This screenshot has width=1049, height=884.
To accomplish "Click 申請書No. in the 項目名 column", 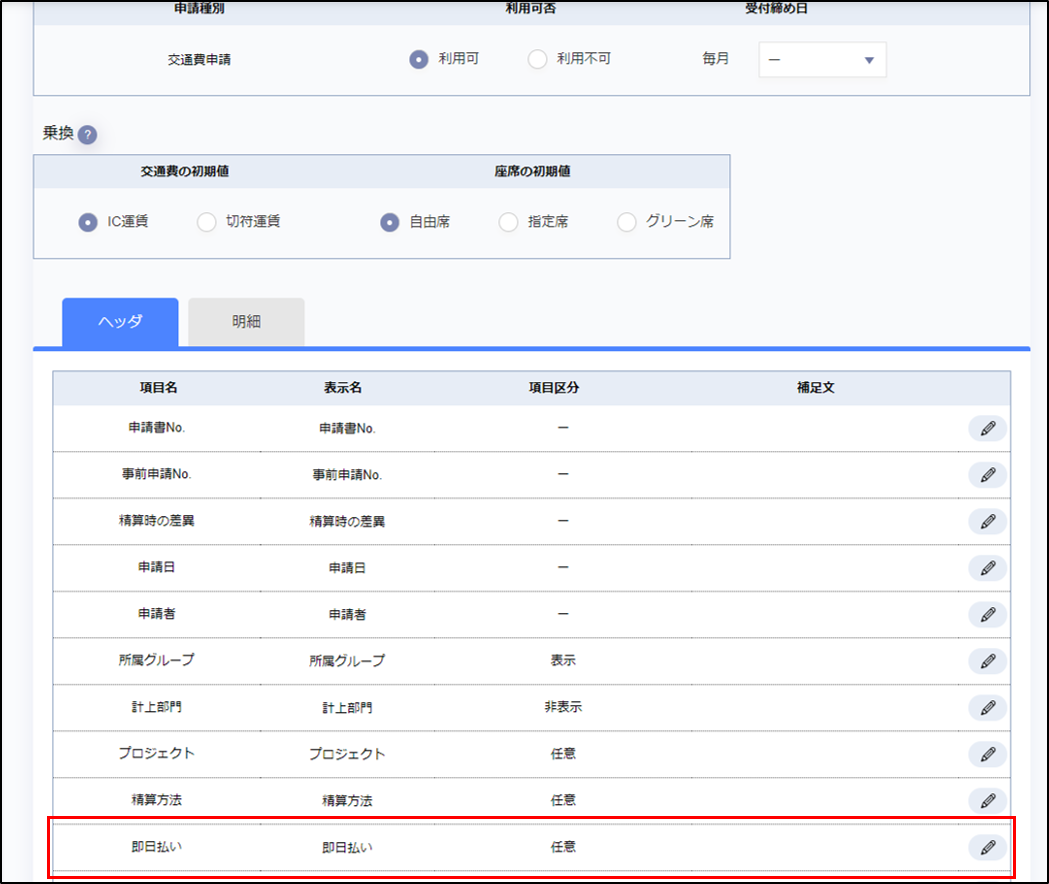I will point(157,428).
